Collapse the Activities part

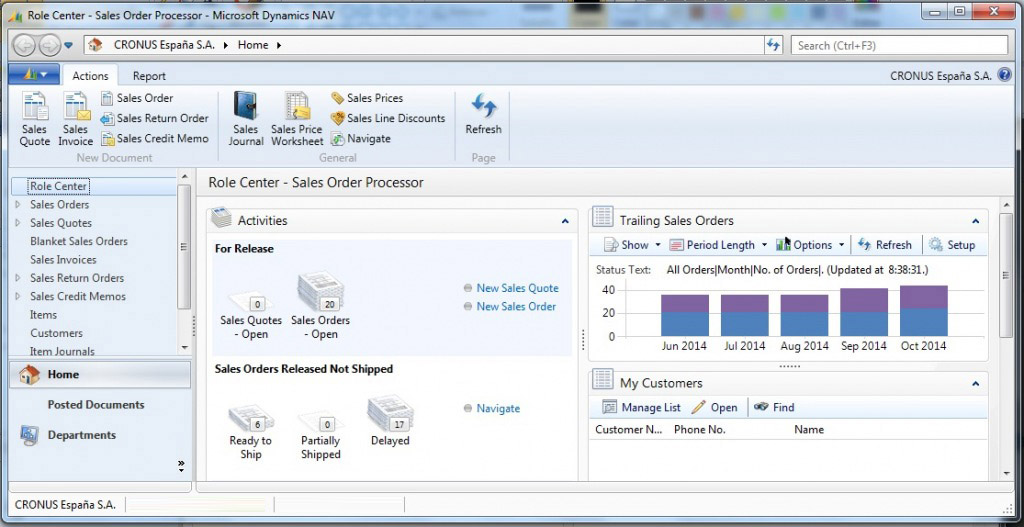click(x=565, y=221)
